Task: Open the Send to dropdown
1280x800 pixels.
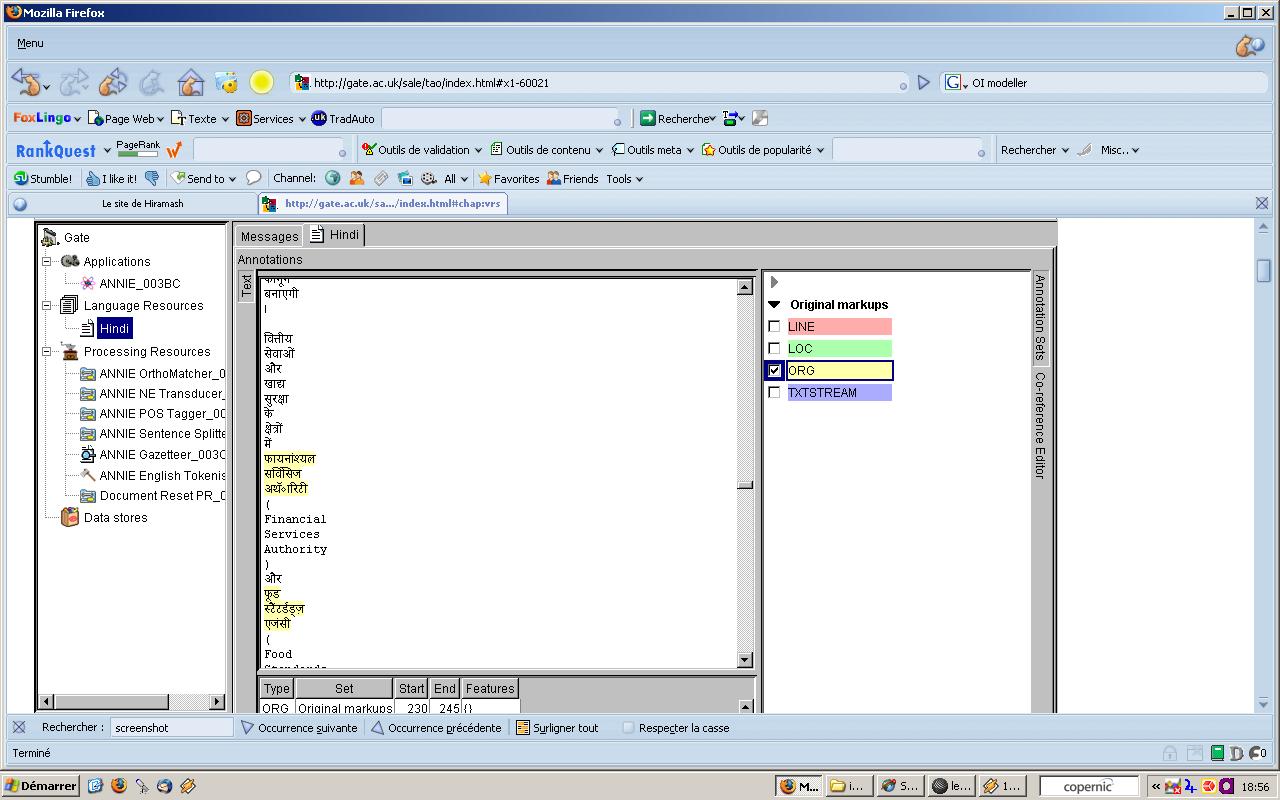Action: click(x=204, y=179)
